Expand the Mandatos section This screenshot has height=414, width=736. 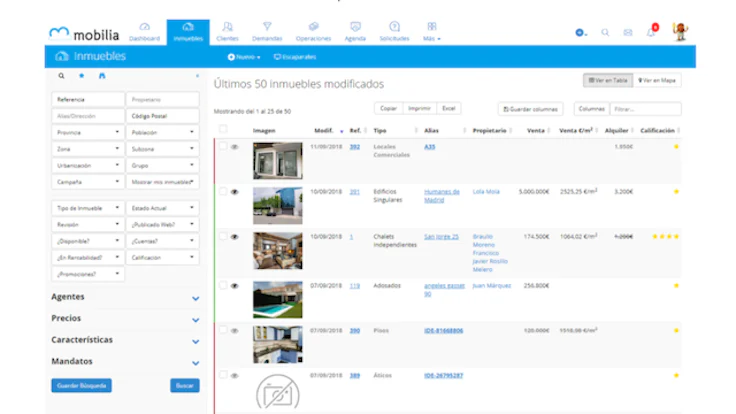tap(125, 362)
